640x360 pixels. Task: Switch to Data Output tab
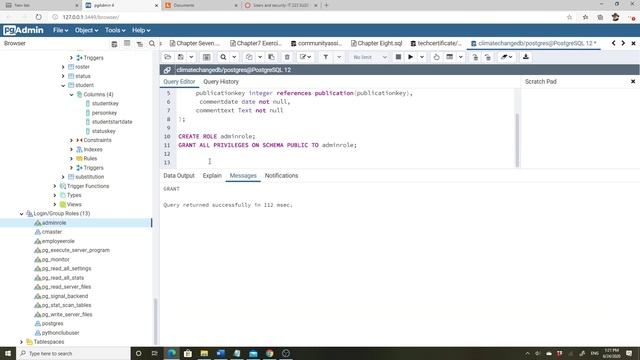tap(179, 176)
